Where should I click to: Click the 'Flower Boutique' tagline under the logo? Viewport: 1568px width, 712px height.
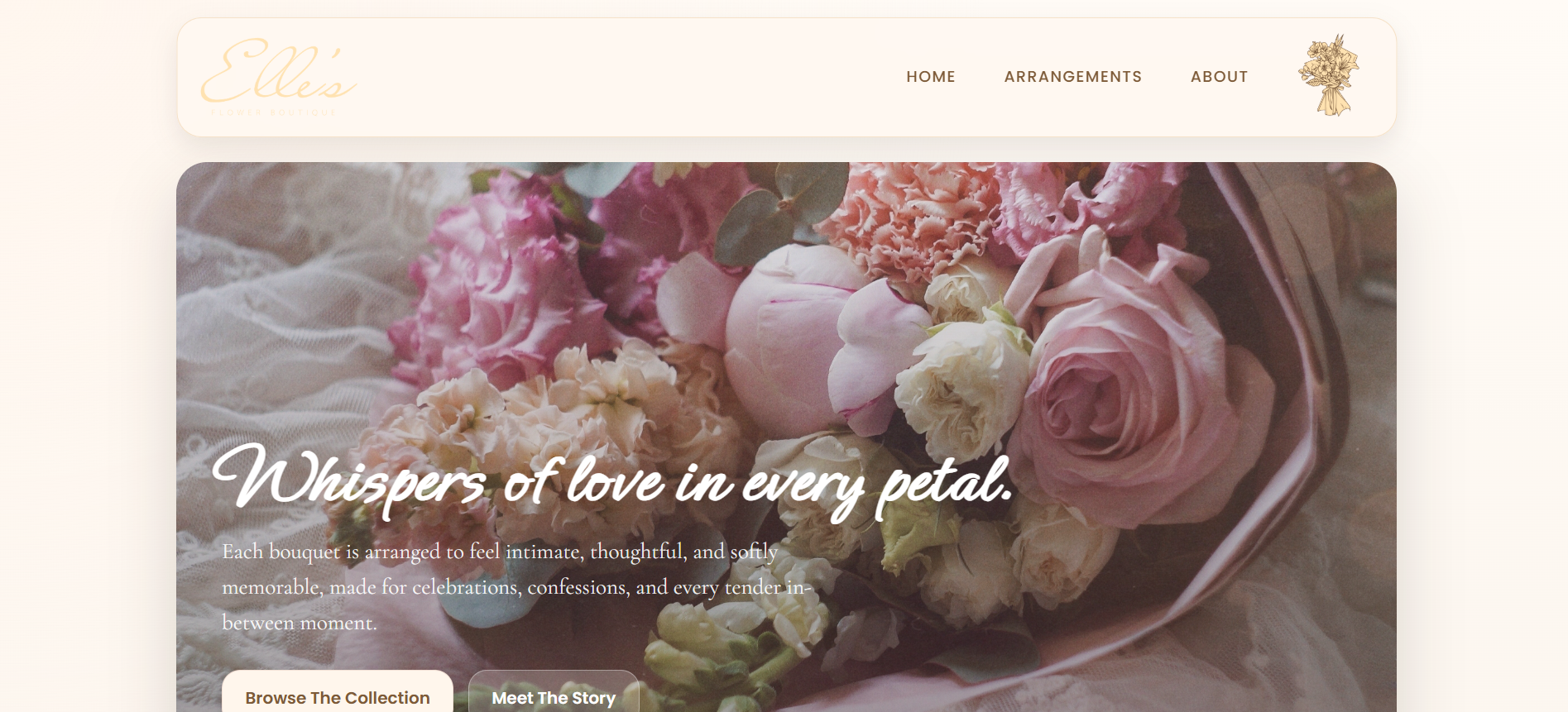tap(274, 112)
